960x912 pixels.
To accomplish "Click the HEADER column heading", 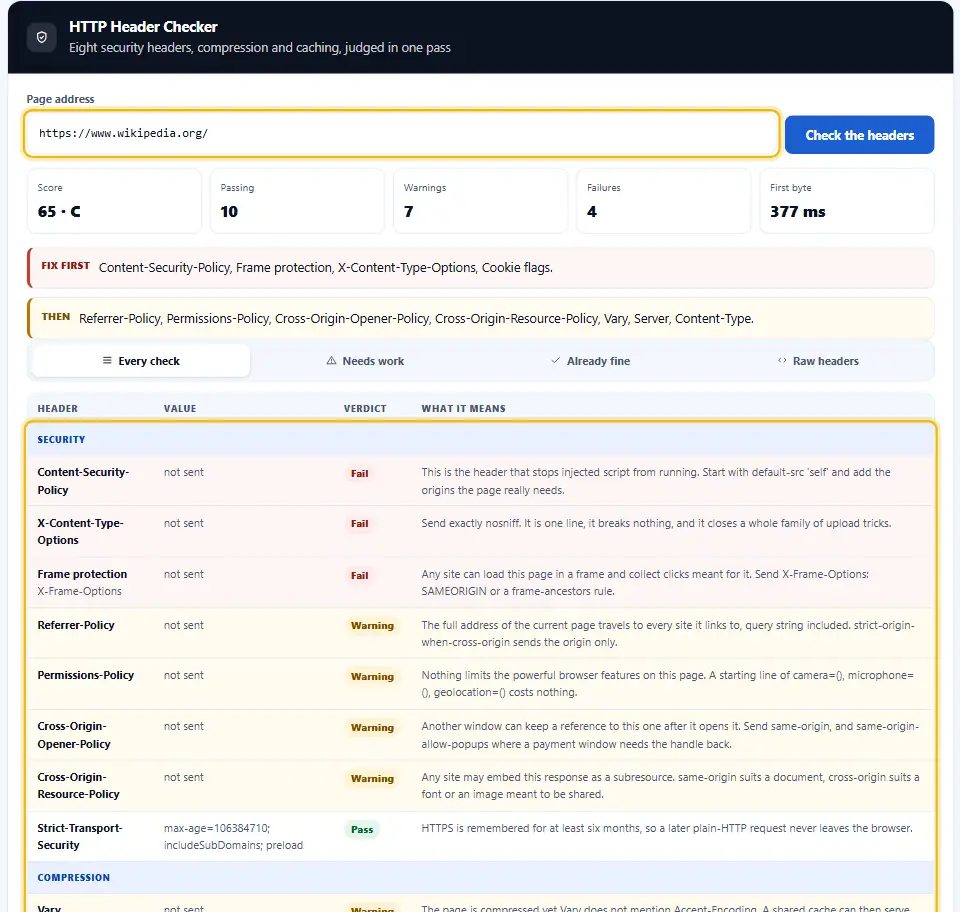I will coord(58,408).
